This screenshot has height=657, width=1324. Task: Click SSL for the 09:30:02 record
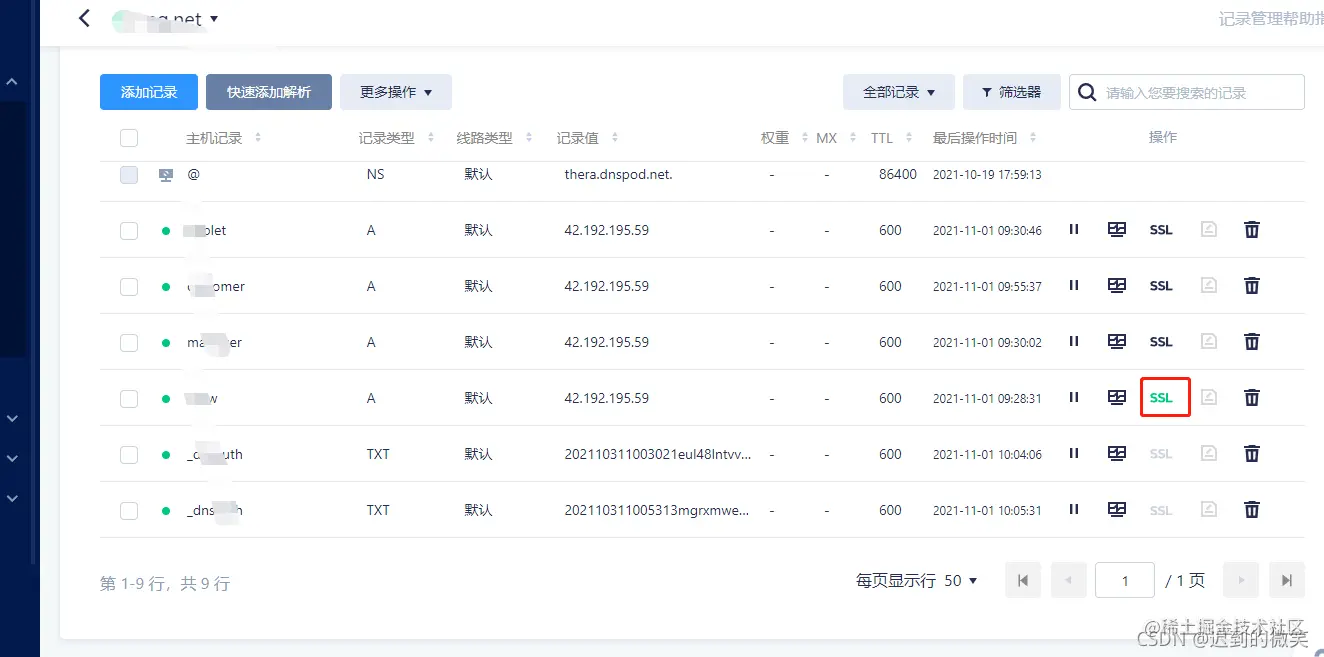pos(1161,342)
